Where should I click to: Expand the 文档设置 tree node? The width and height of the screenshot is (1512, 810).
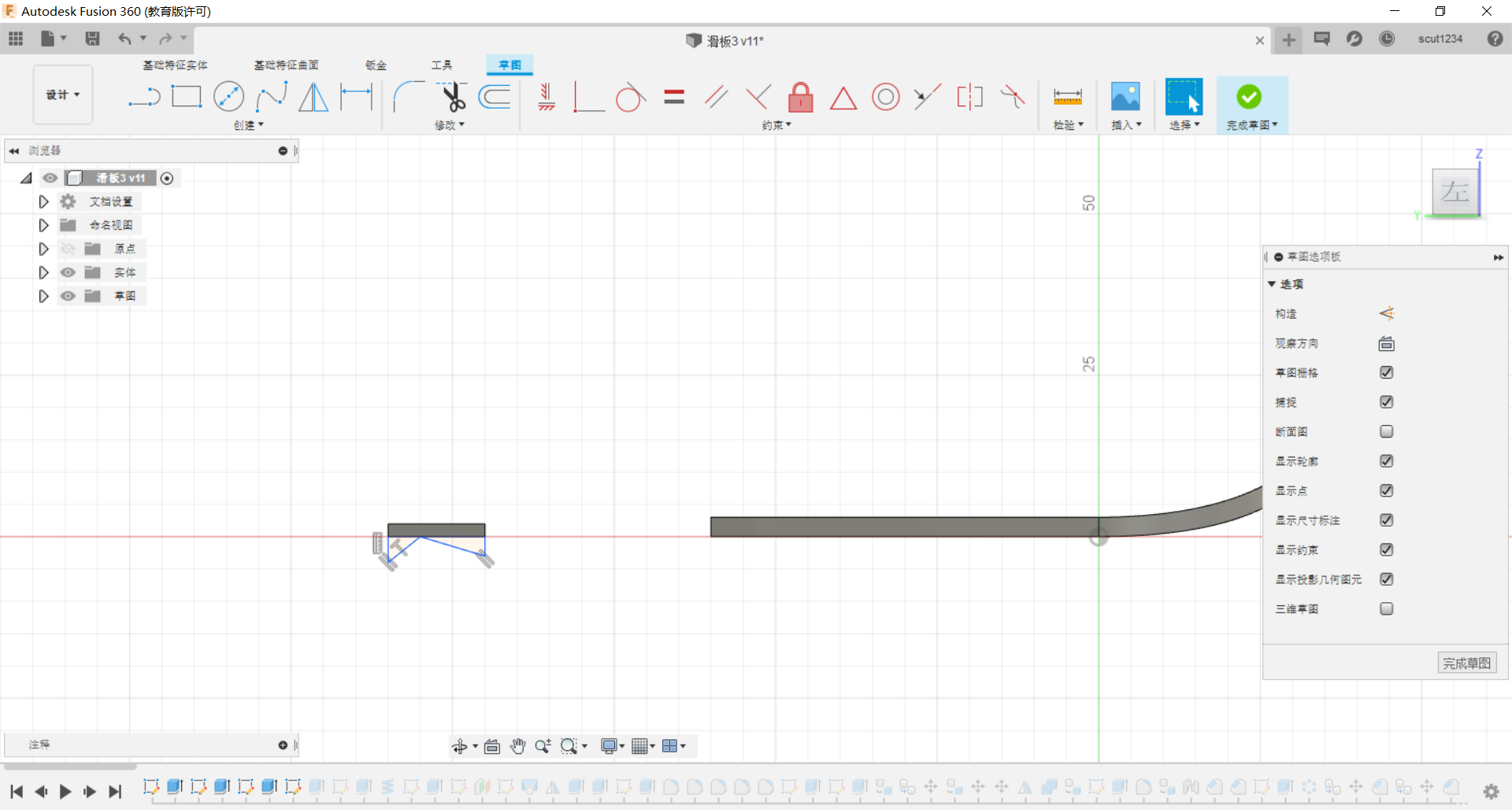[44, 202]
